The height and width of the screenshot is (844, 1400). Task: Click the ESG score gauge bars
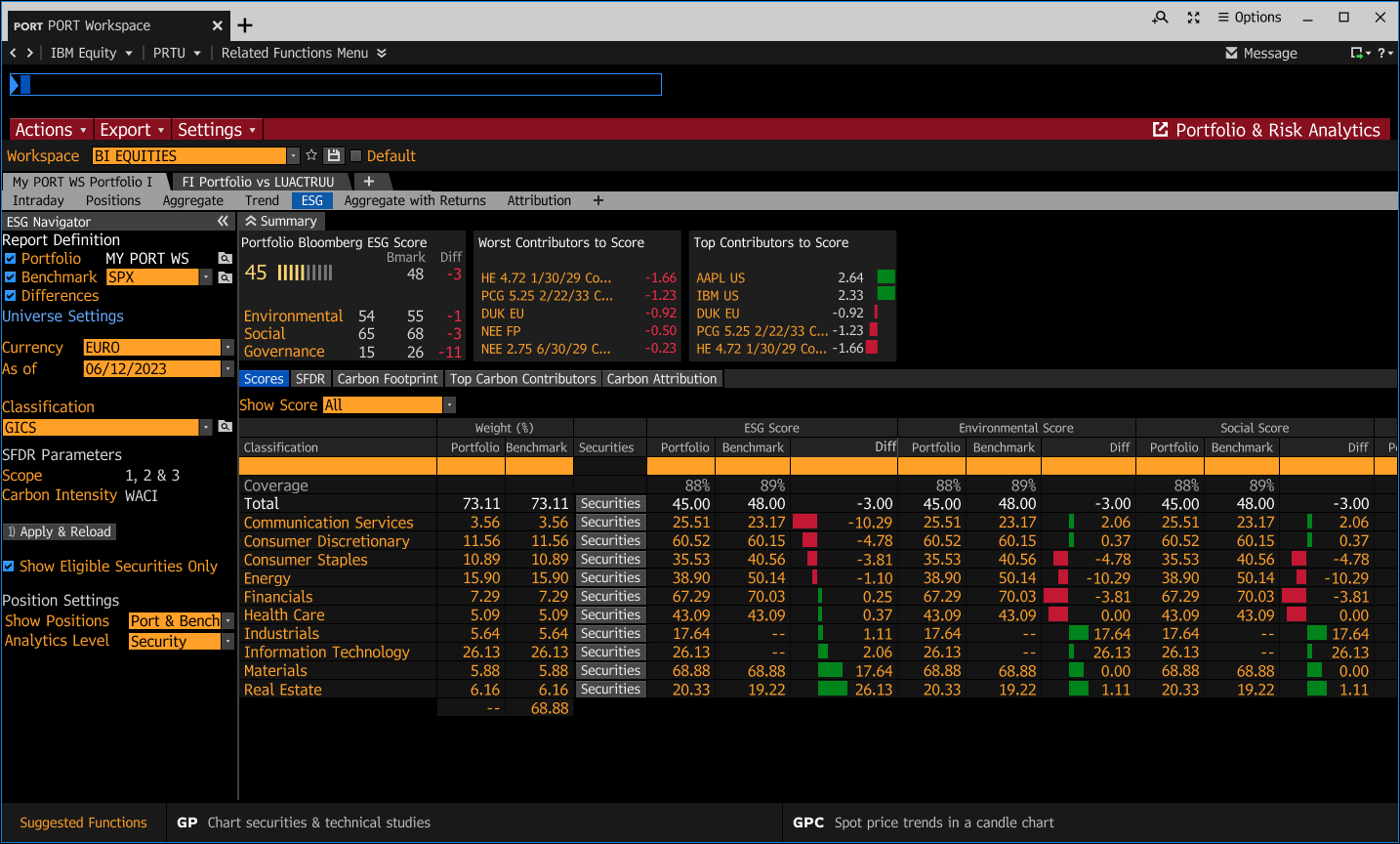click(305, 273)
